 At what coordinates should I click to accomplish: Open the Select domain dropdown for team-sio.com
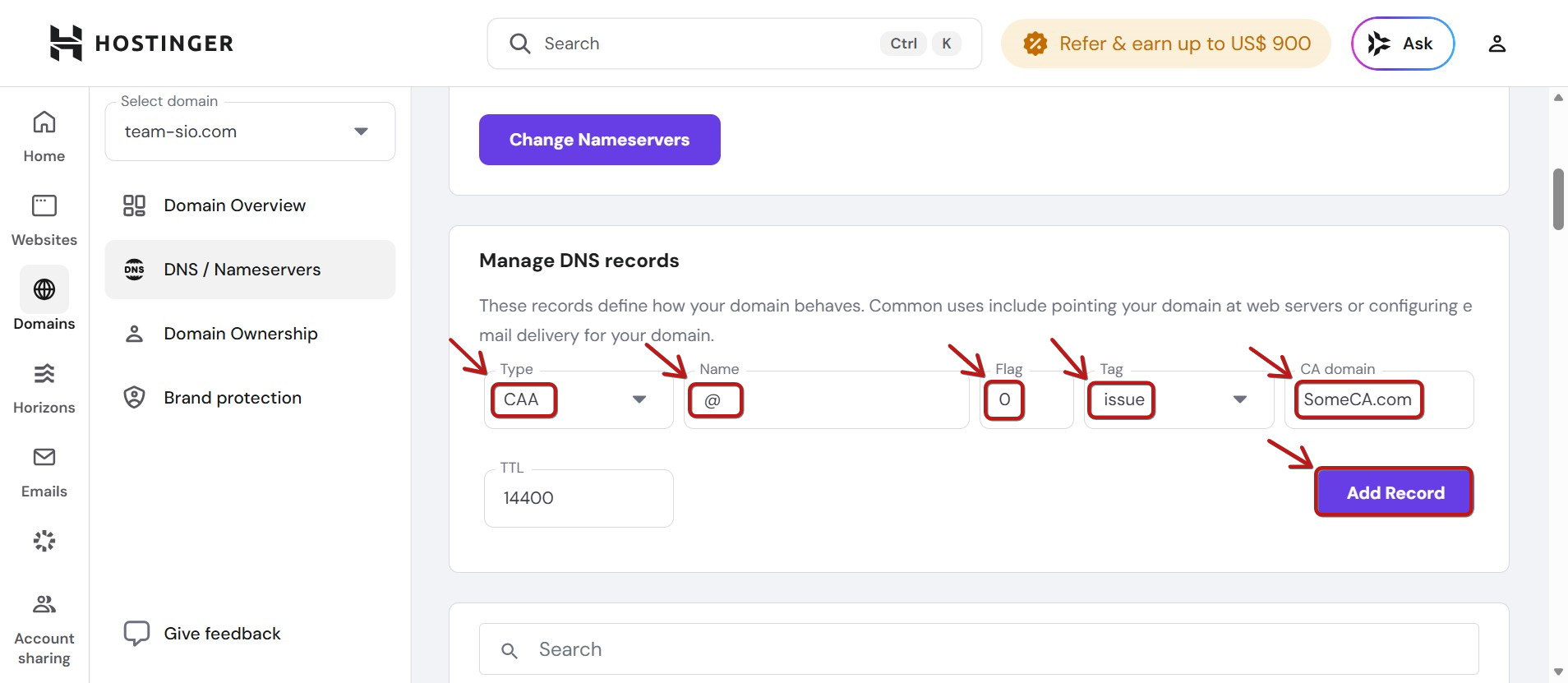click(250, 132)
